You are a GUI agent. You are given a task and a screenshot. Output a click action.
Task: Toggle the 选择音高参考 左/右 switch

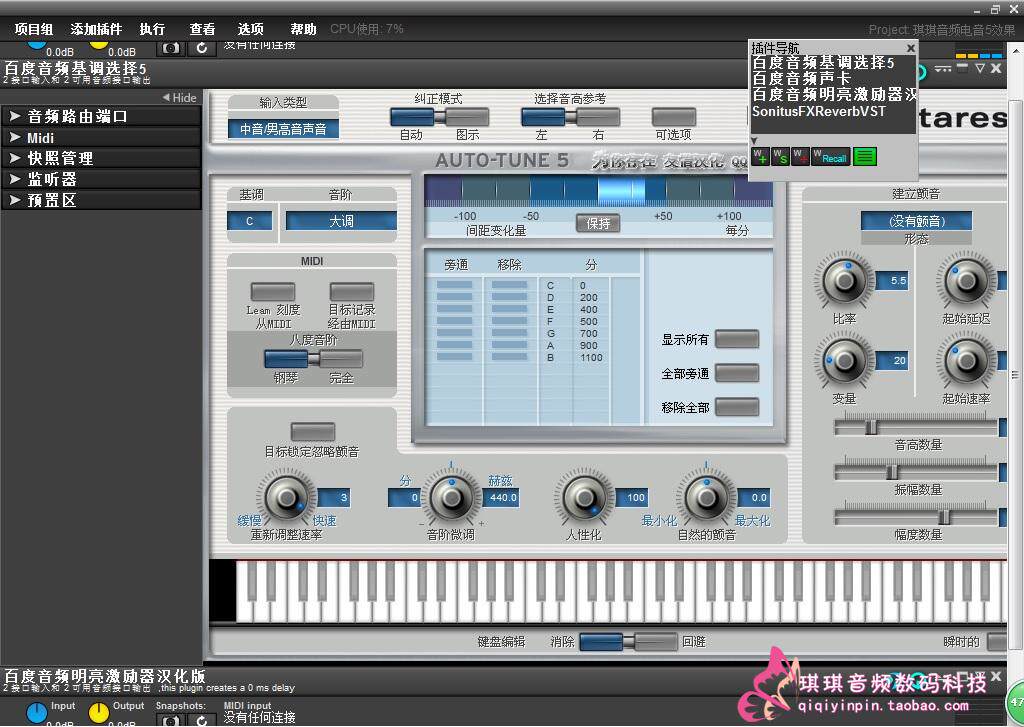tap(570, 117)
